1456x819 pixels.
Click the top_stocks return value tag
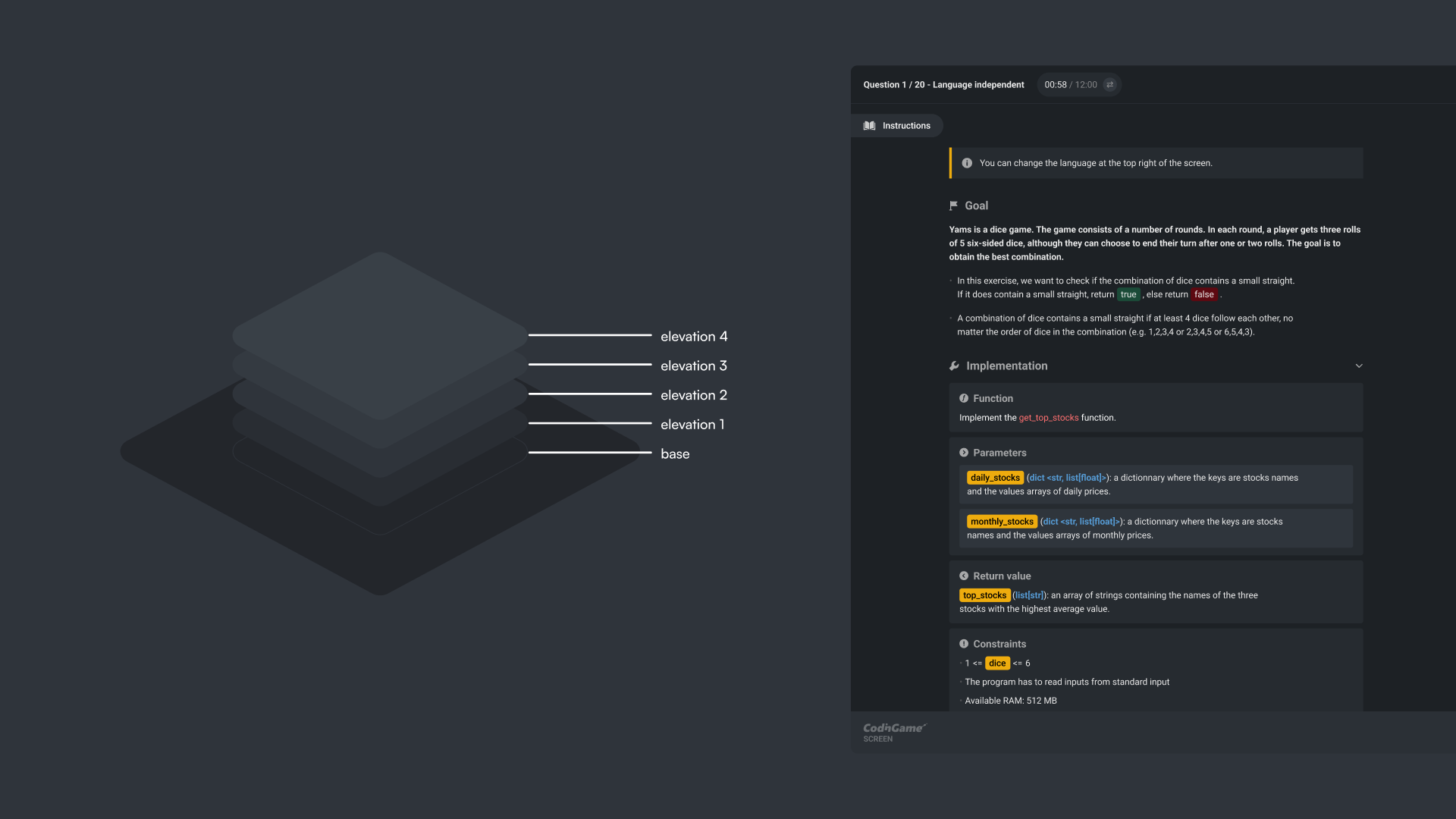(984, 595)
